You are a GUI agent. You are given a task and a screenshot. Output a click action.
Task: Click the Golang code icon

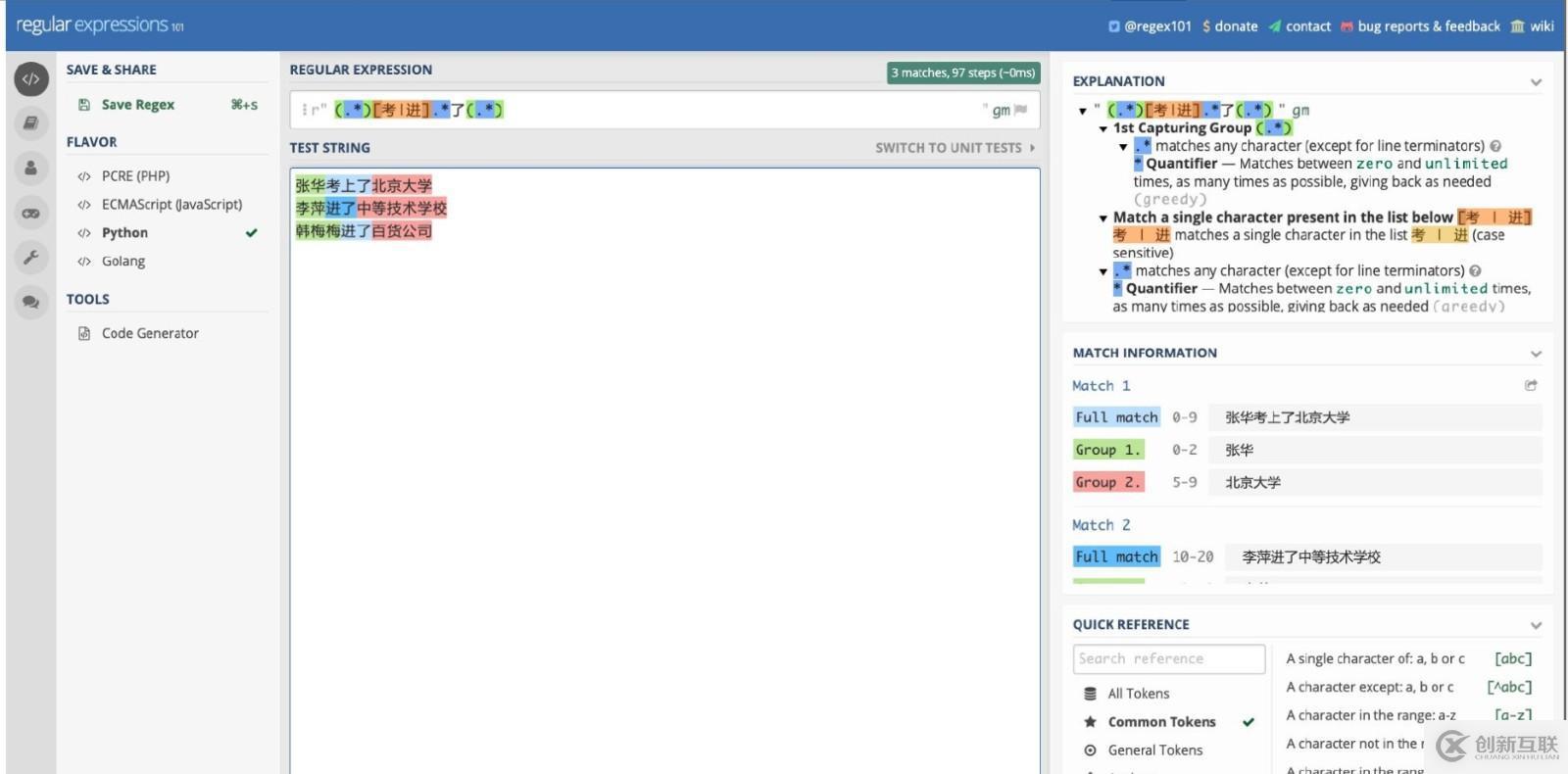point(84,262)
